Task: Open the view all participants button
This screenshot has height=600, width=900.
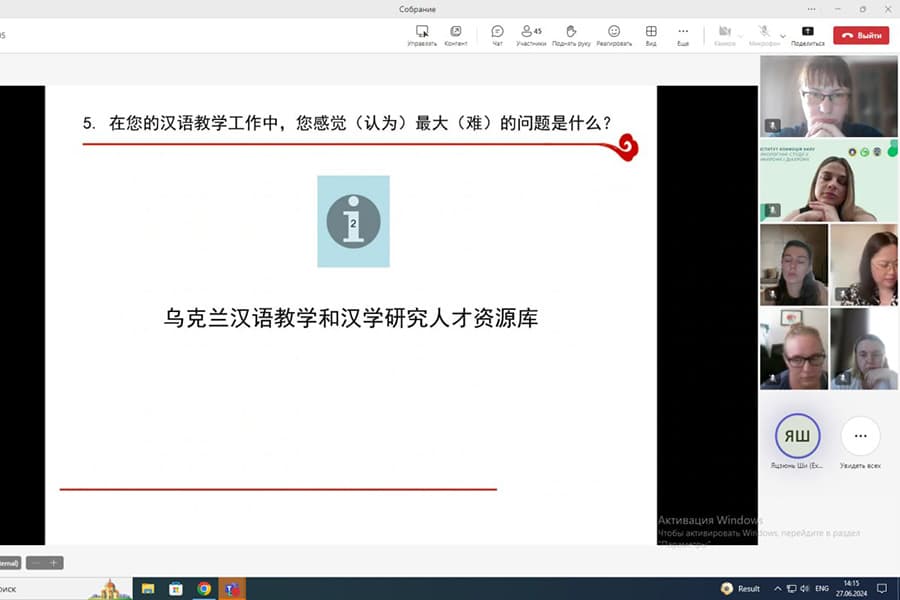Action: pos(860,436)
